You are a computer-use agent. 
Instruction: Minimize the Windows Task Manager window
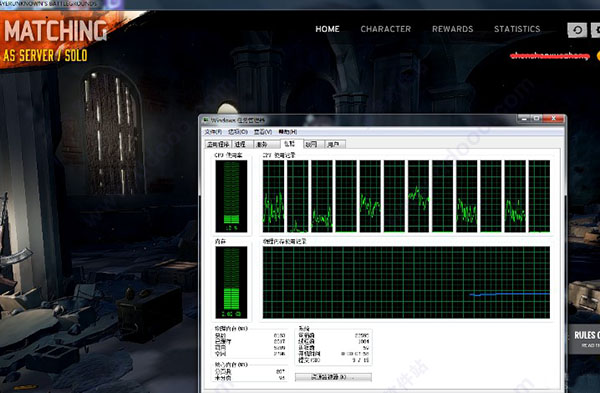(x=523, y=119)
